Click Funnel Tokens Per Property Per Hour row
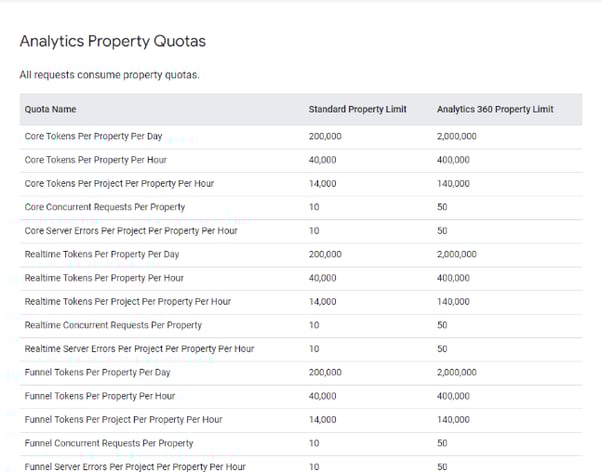Screen dimensions: 602x472 (x=100, y=396)
